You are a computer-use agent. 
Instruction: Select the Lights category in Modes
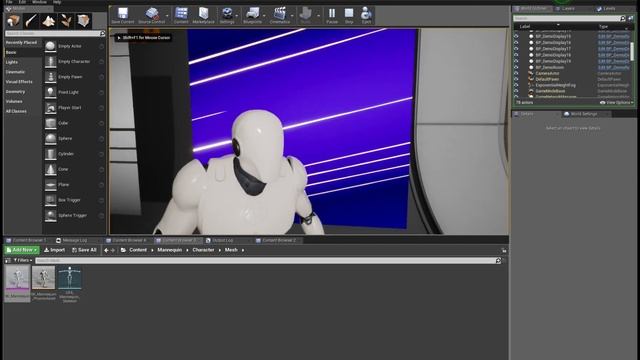(12, 62)
